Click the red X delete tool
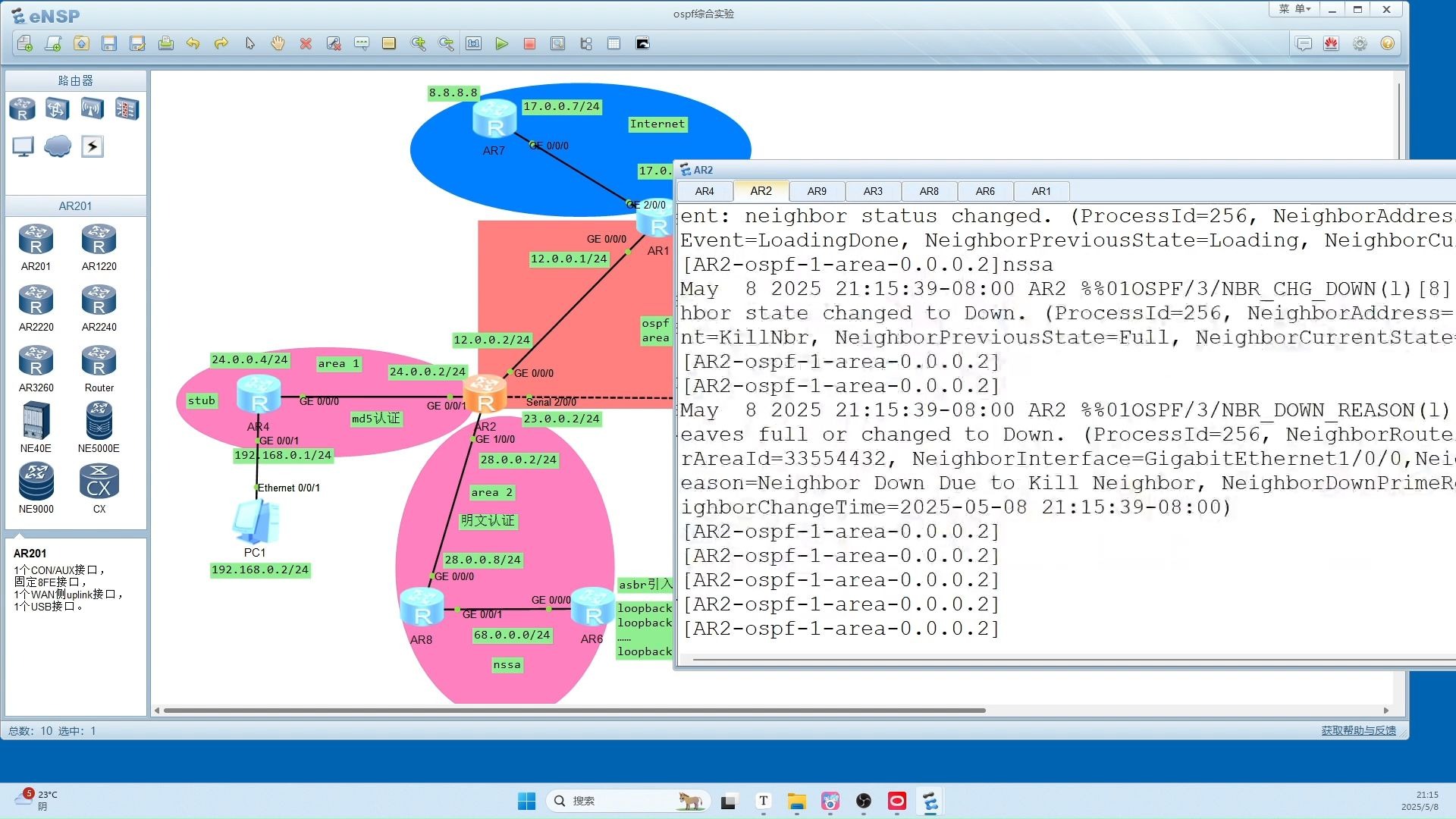 306,44
